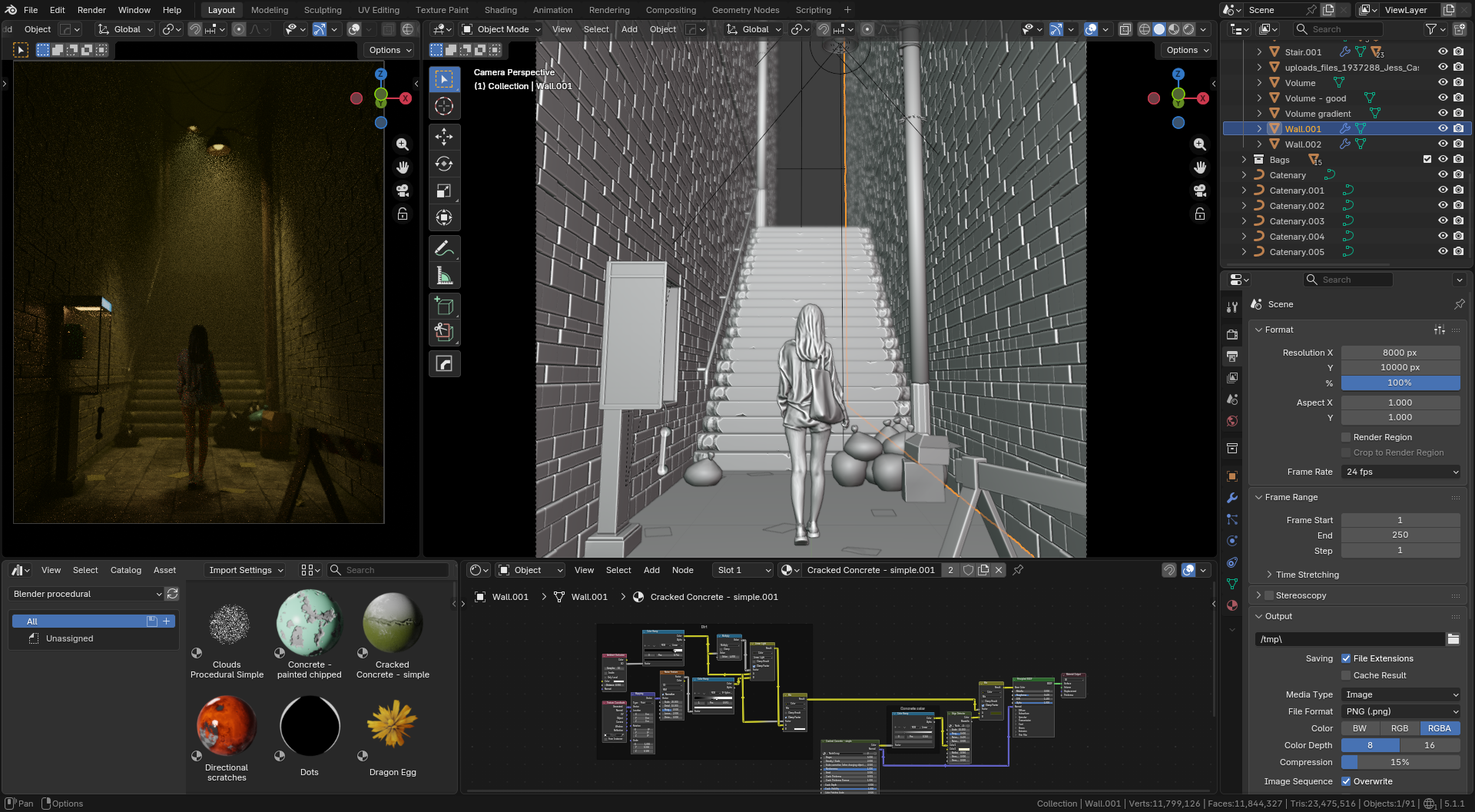1475x812 pixels.
Task: Switch to Shading workspace tab
Action: pyautogui.click(x=500, y=10)
